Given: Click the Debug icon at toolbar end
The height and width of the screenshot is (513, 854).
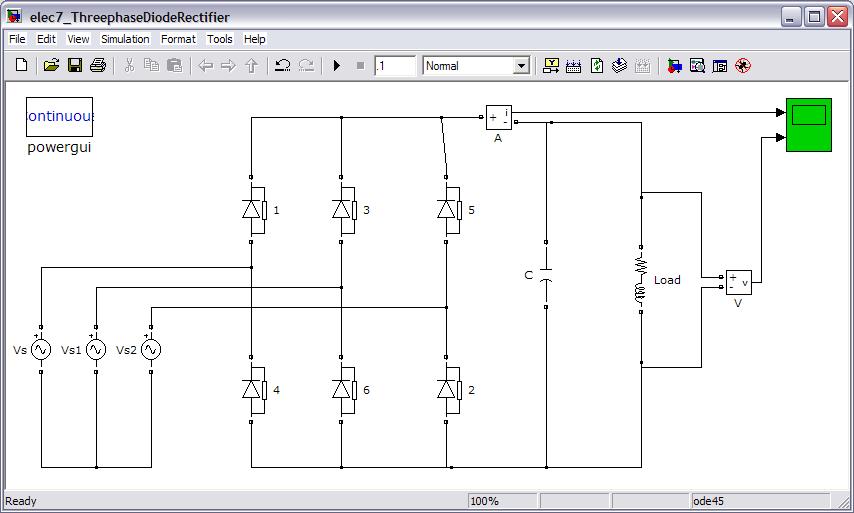Looking at the screenshot, I should click(x=742, y=66).
